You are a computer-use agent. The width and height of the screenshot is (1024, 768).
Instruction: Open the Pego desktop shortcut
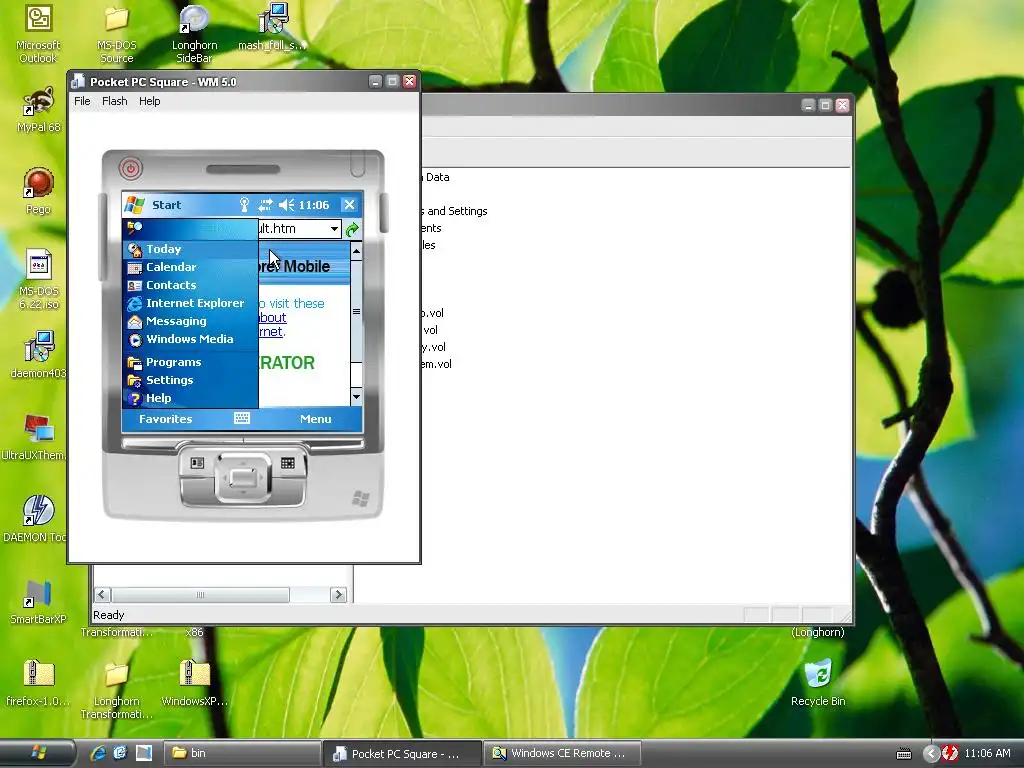[x=38, y=191]
